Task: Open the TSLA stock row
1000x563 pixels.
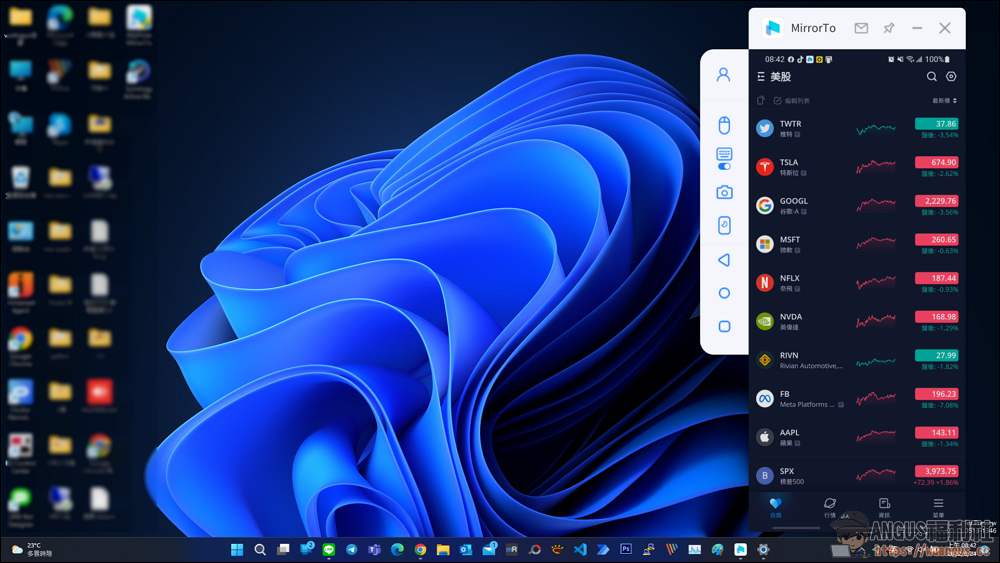Action: coord(857,167)
